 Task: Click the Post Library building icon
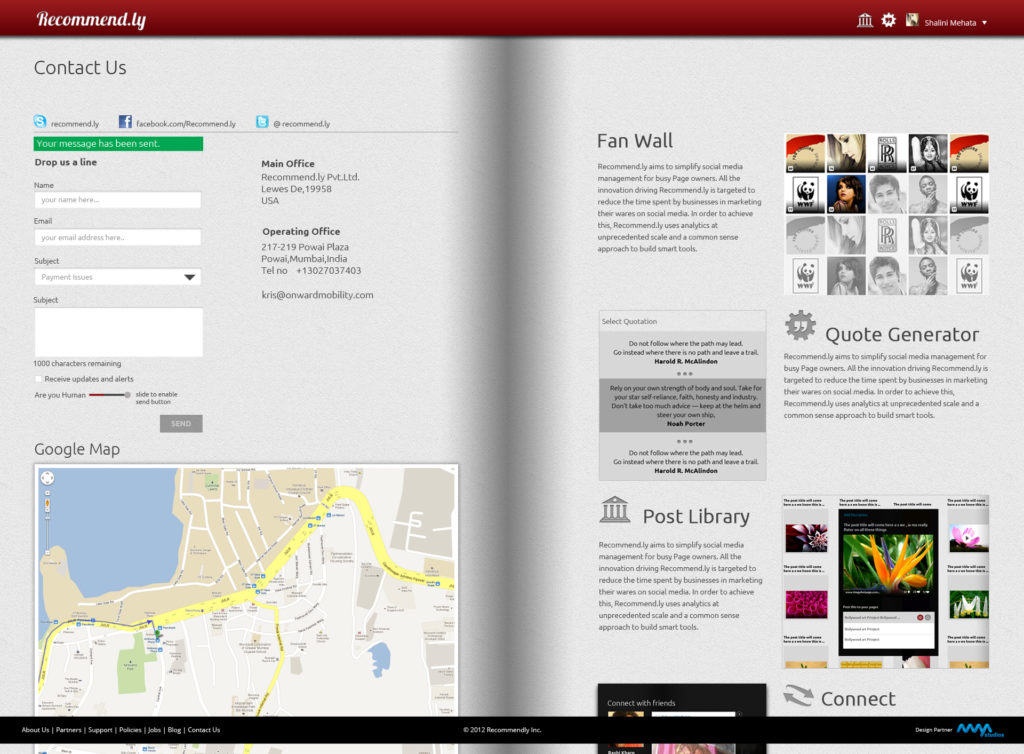pos(615,509)
